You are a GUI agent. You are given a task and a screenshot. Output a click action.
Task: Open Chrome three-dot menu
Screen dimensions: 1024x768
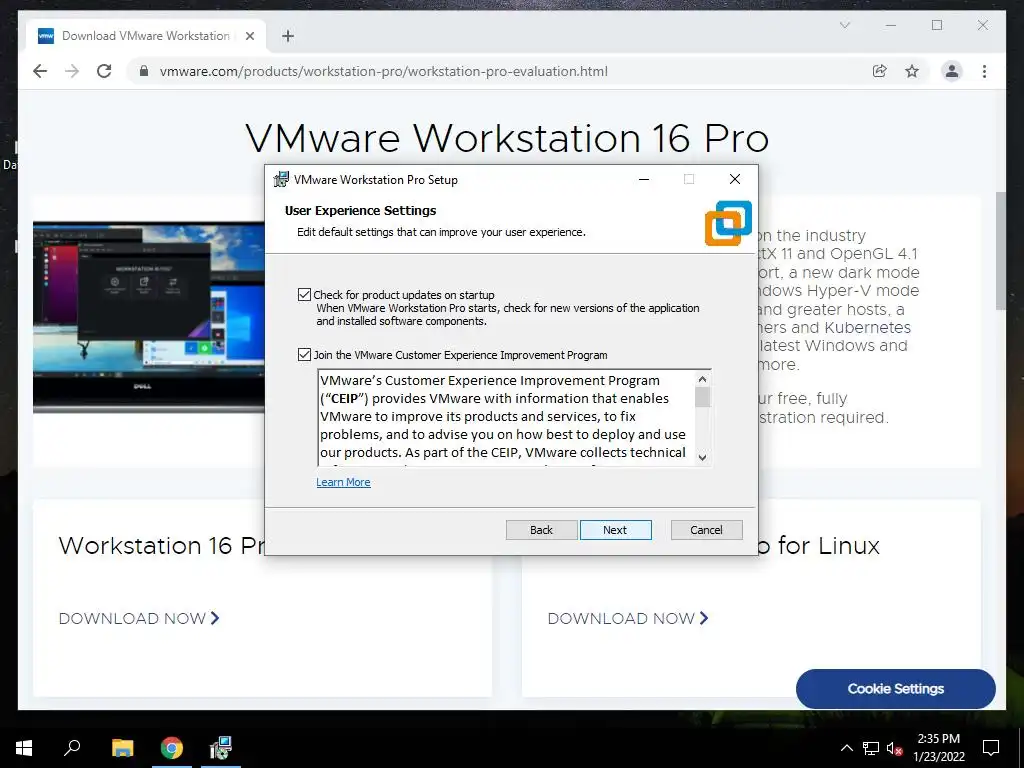pos(984,71)
